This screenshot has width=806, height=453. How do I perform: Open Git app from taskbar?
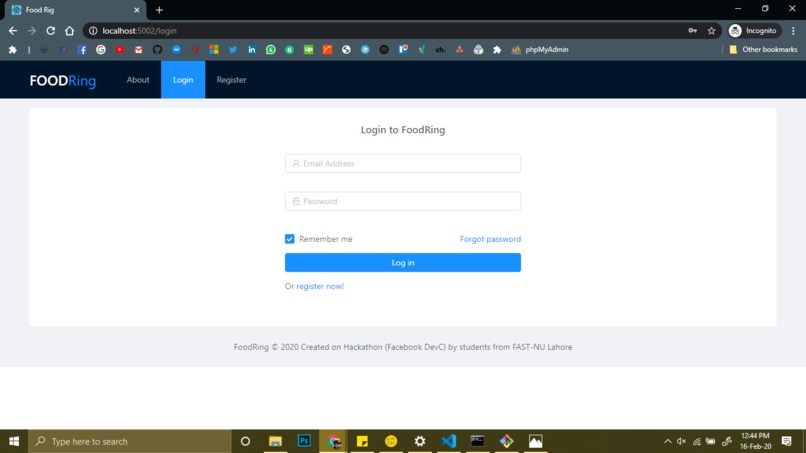tap(506, 441)
